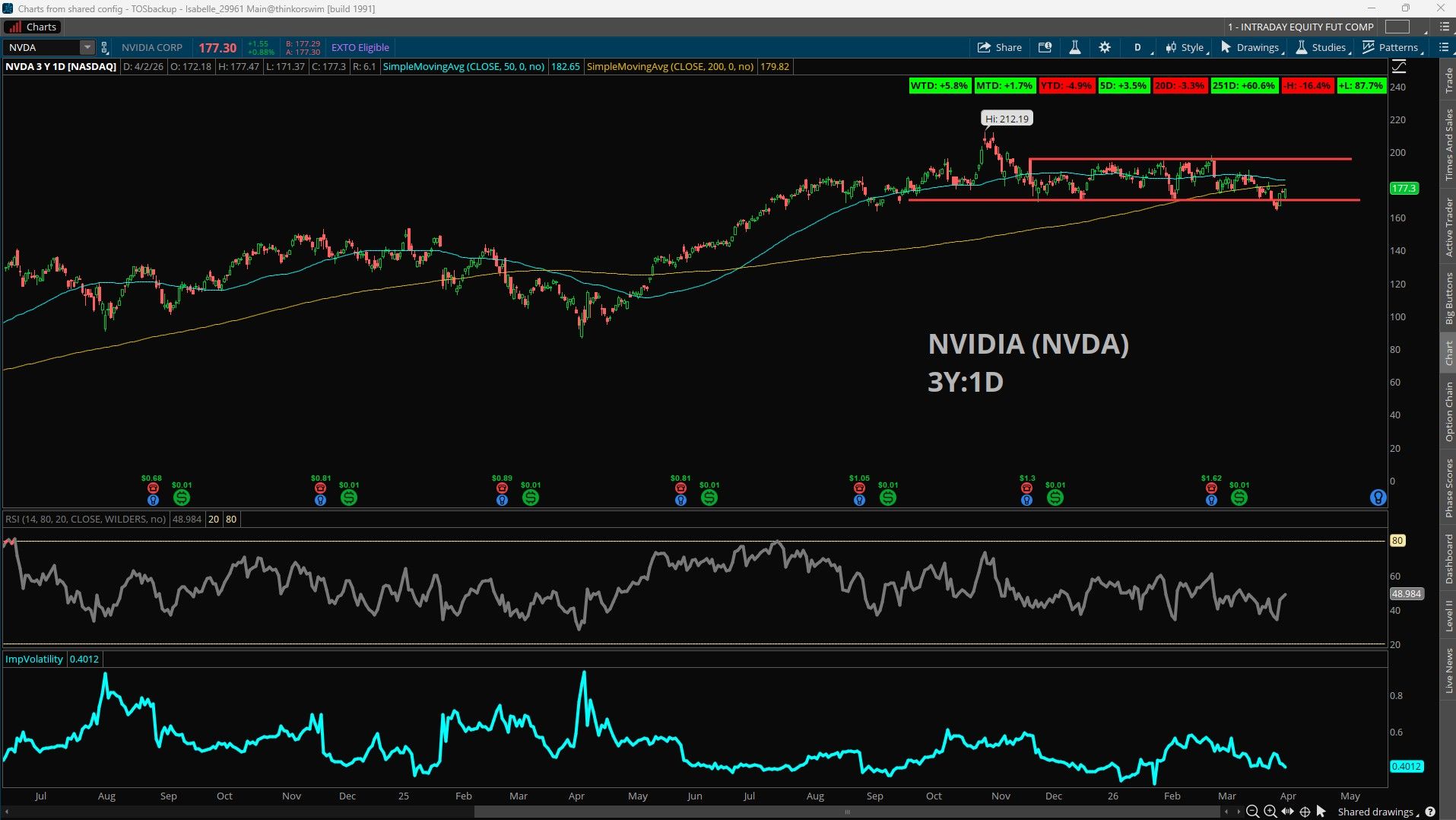Zoom out on the chart time axis
This screenshot has height=820, width=1456.
(x=1252, y=812)
